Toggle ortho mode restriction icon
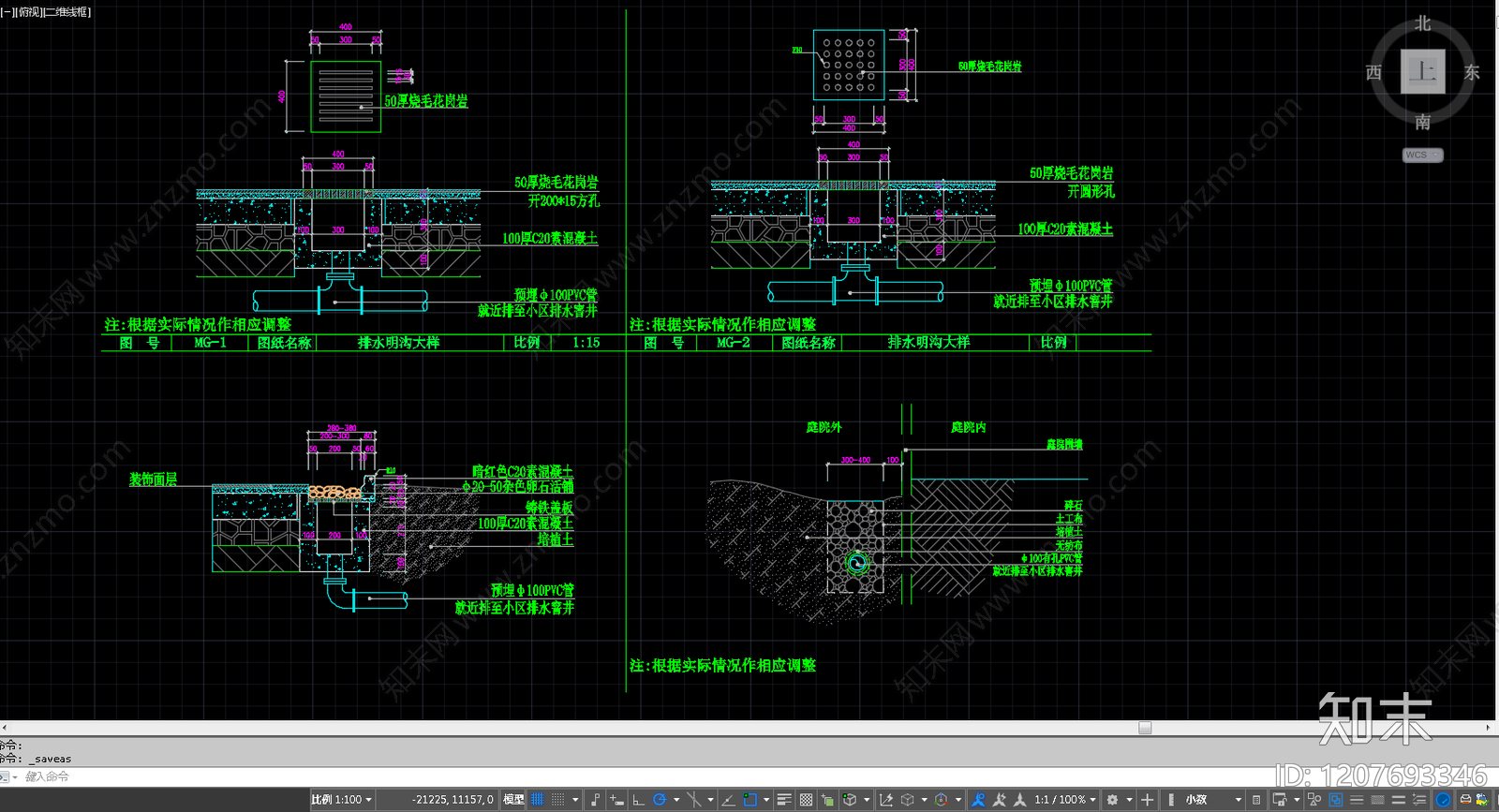The image size is (1499, 812). click(638, 800)
